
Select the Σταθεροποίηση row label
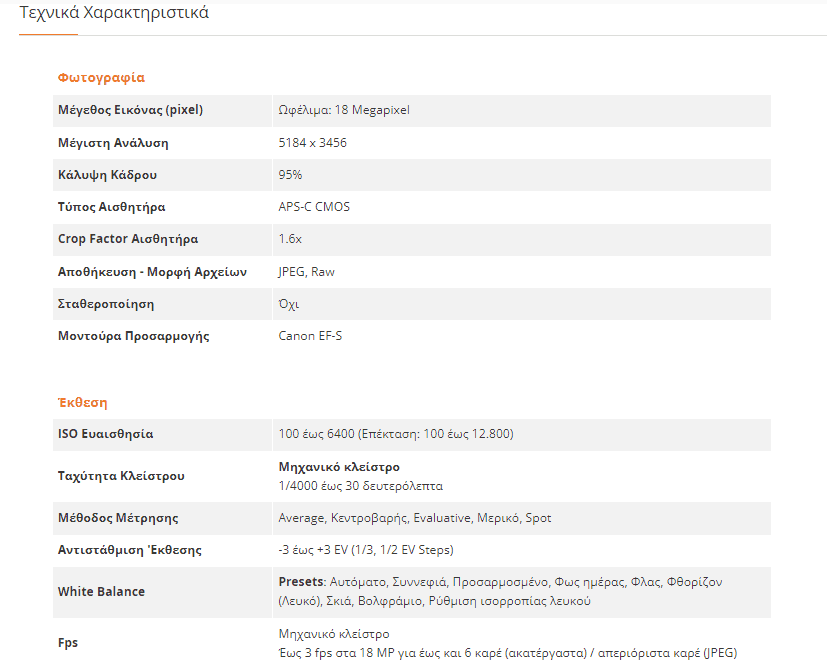pos(105,304)
